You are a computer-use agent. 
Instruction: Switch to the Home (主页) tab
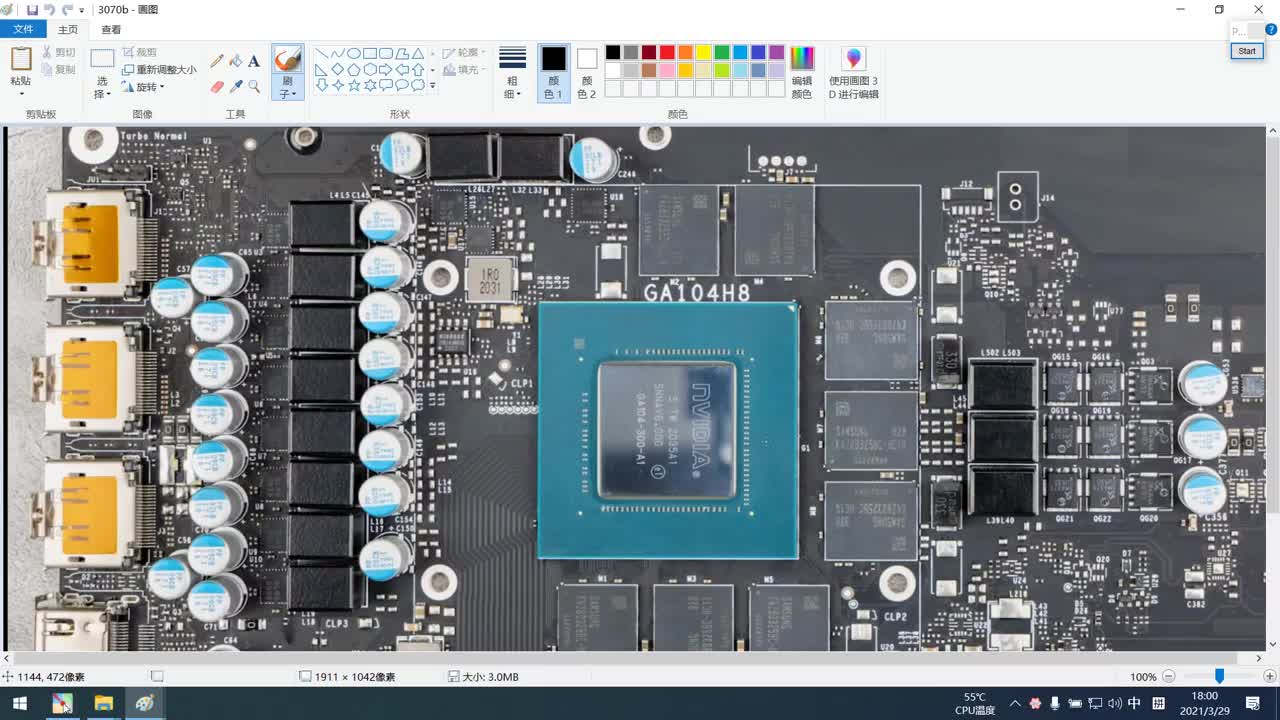pos(68,30)
